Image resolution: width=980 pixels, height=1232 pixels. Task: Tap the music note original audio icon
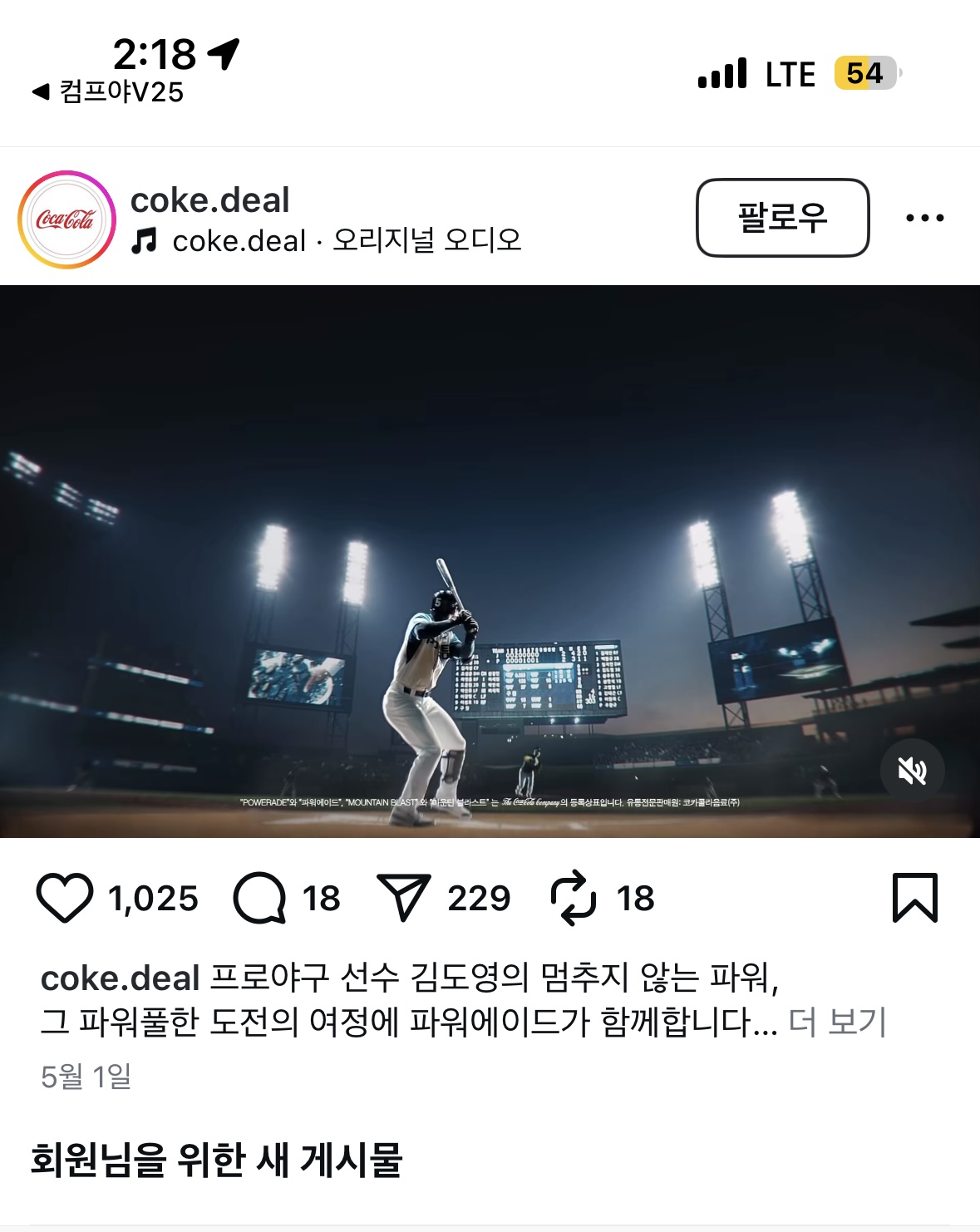[145, 241]
